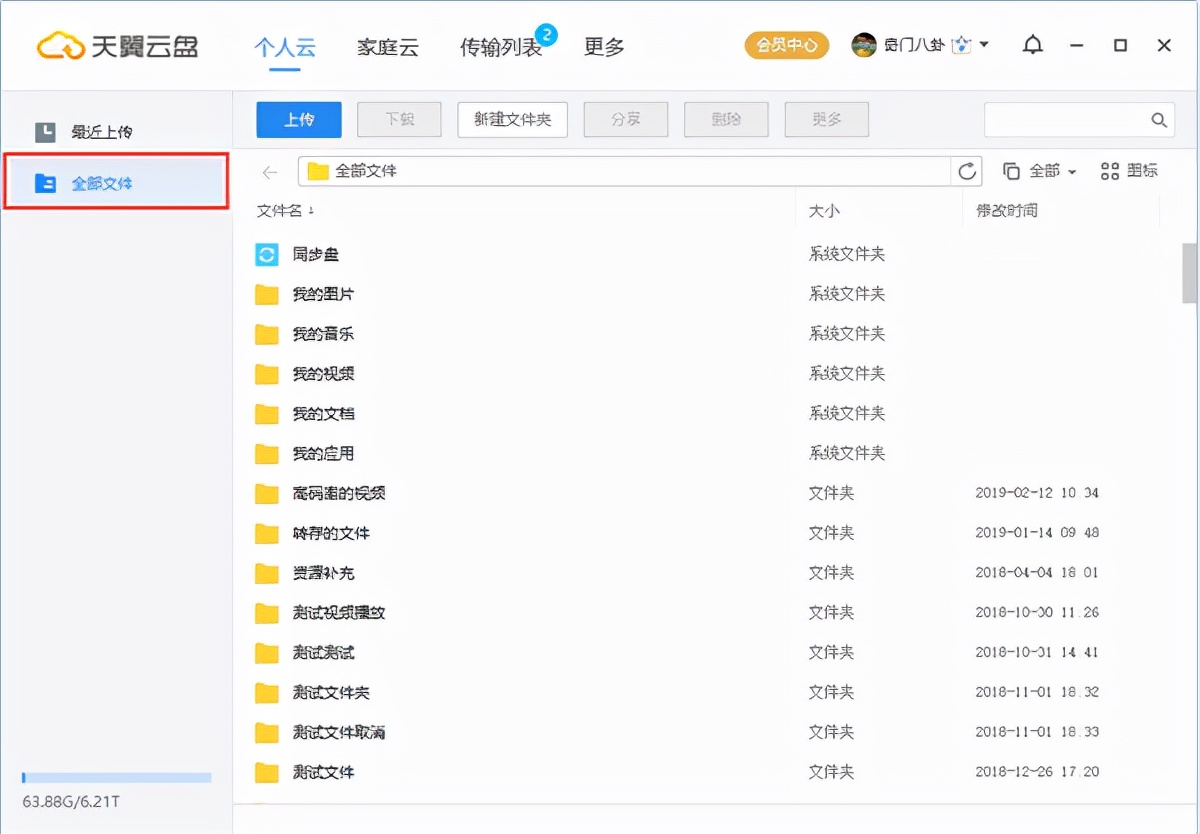
Task: Open the 我的图片 folder
Action: click(x=320, y=294)
